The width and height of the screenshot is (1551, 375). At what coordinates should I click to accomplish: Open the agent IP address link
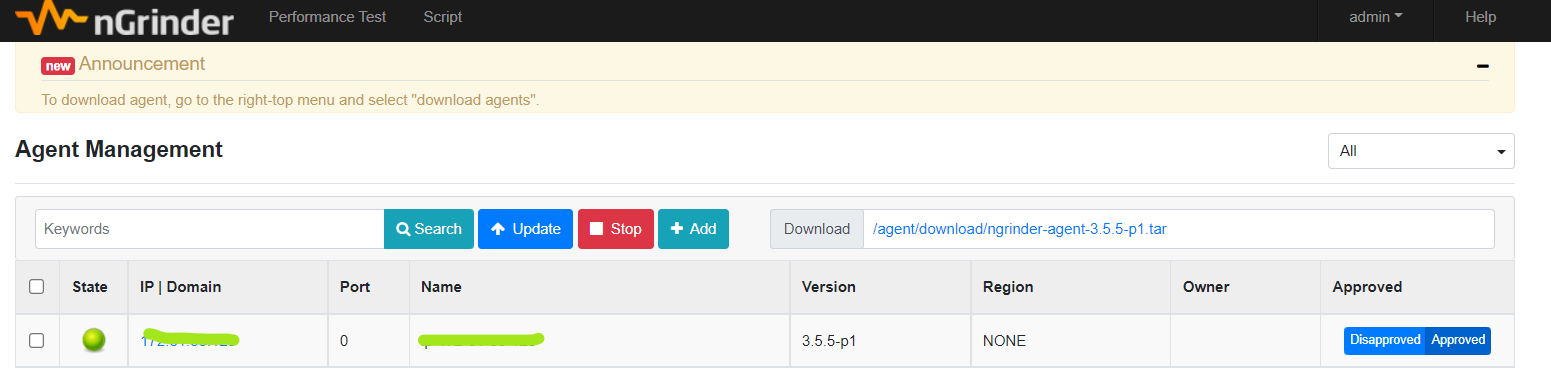[189, 340]
